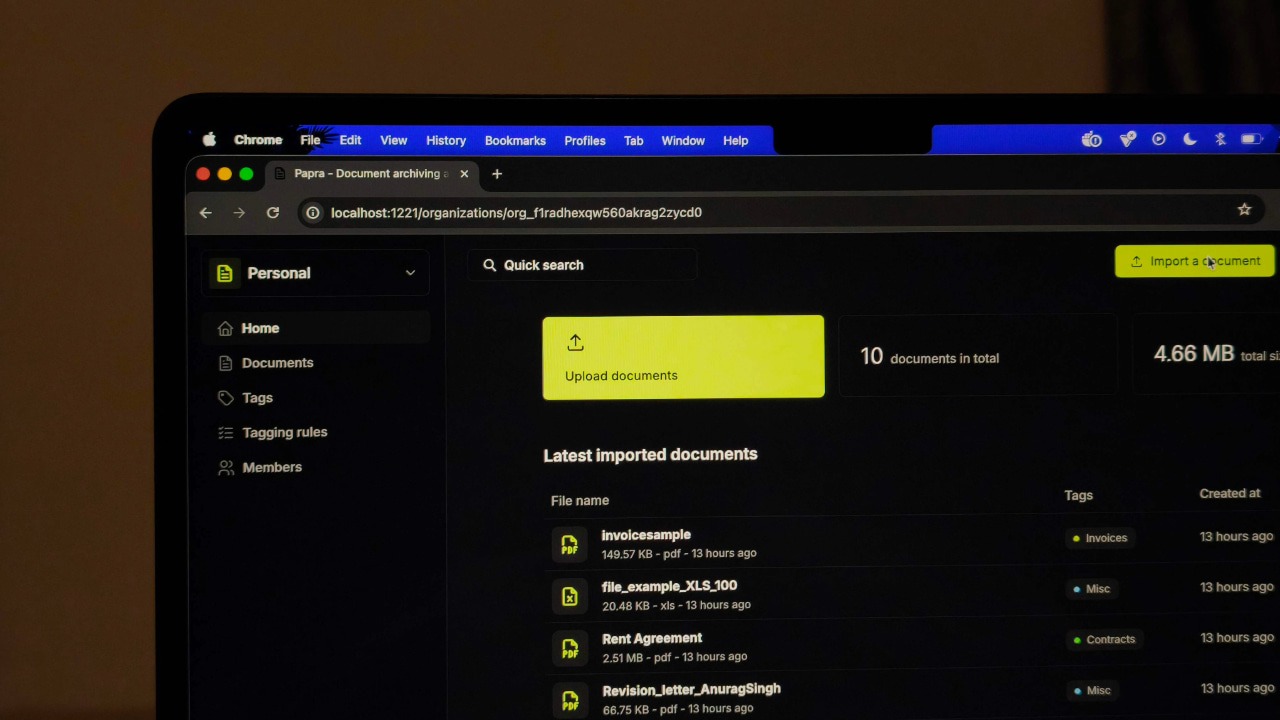This screenshot has width=1280, height=720.
Task: Toggle dark mode via the menu bar moon icon
Action: pos(1189,139)
